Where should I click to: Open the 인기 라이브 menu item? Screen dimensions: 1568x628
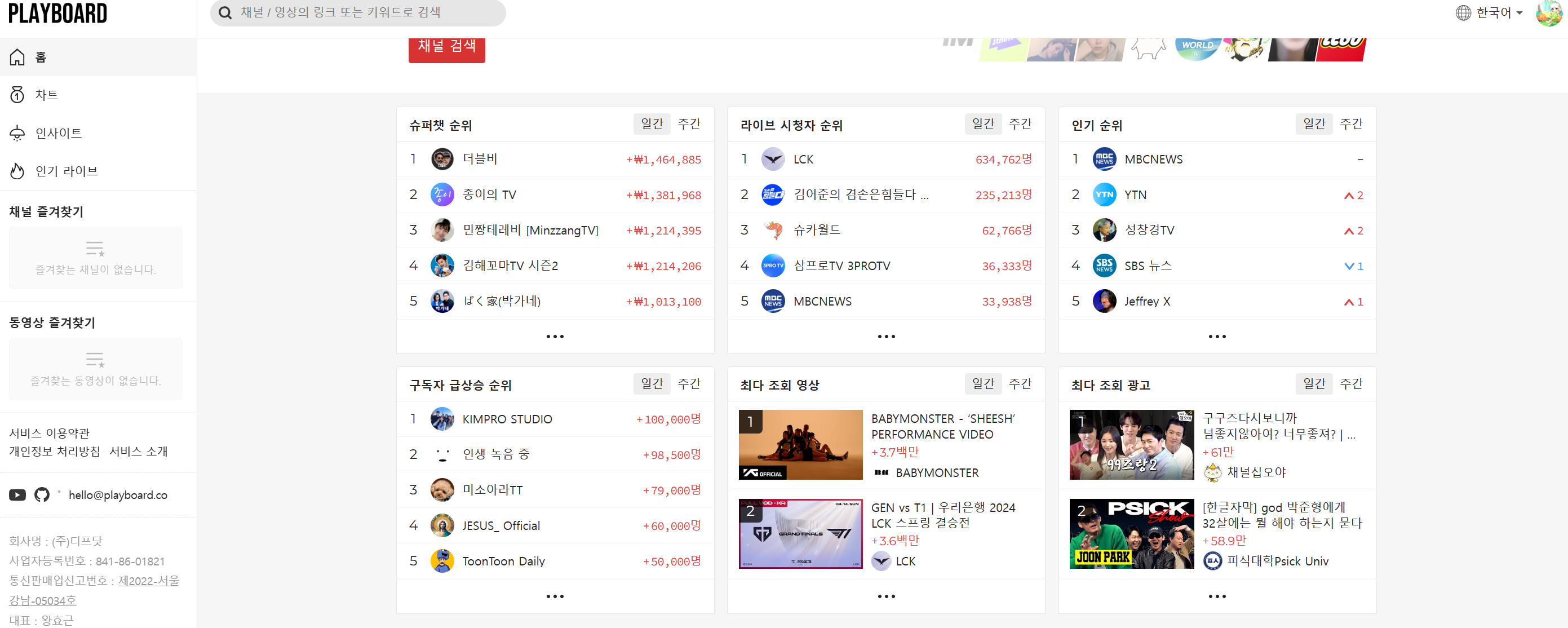point(98,171)
